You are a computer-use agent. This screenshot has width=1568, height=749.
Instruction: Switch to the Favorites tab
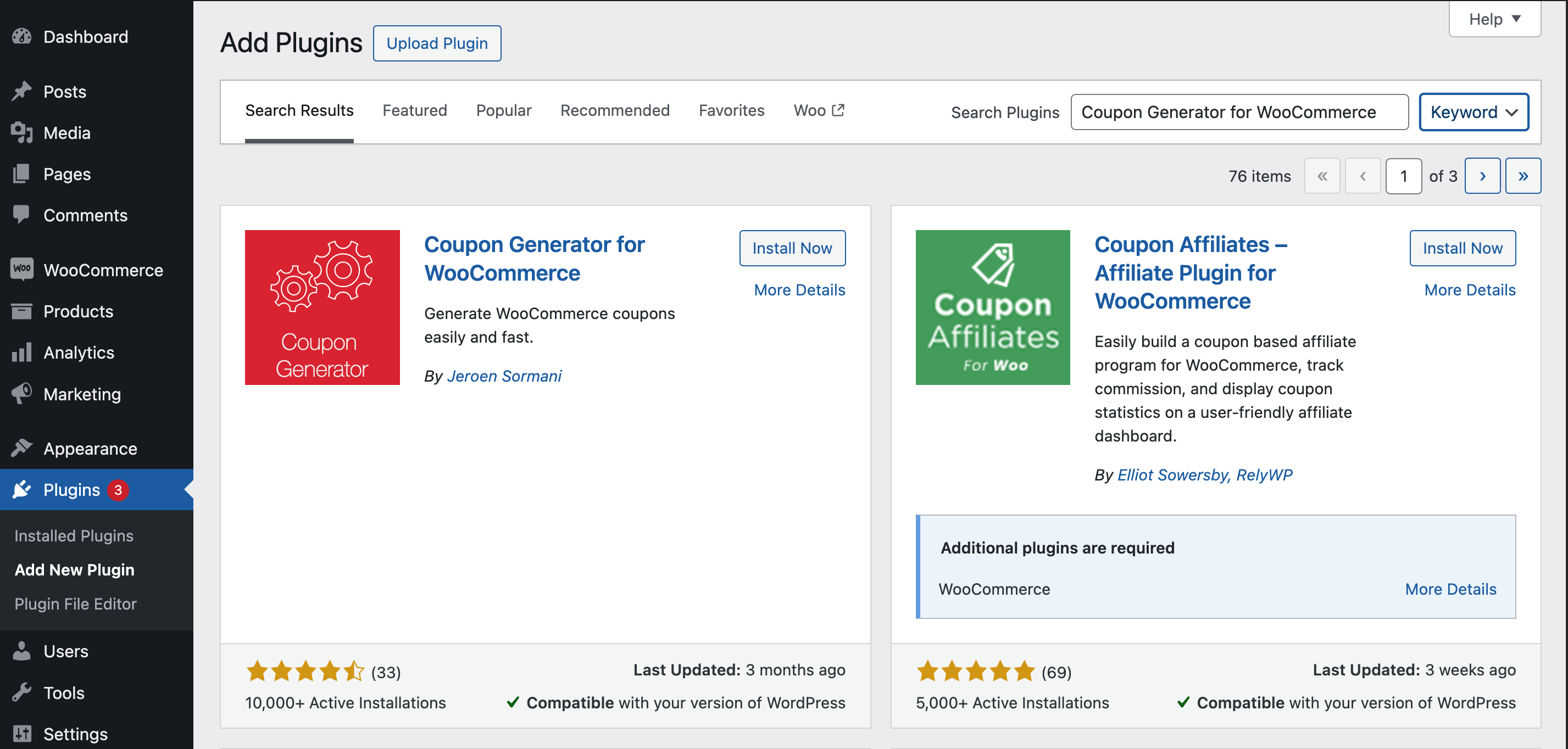(731, 110)
